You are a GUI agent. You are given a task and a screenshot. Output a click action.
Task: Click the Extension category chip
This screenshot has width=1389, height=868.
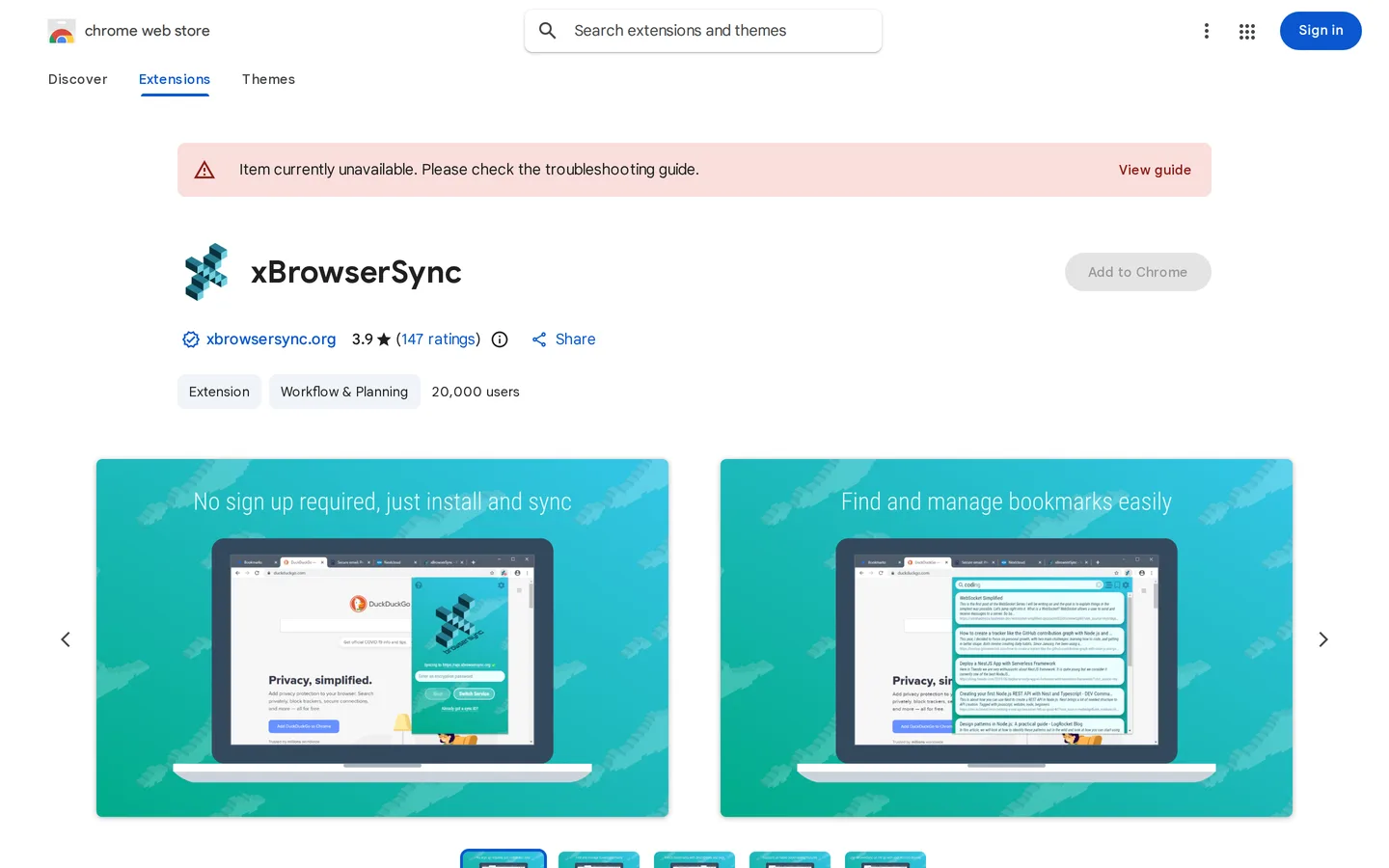coord(219,392)
